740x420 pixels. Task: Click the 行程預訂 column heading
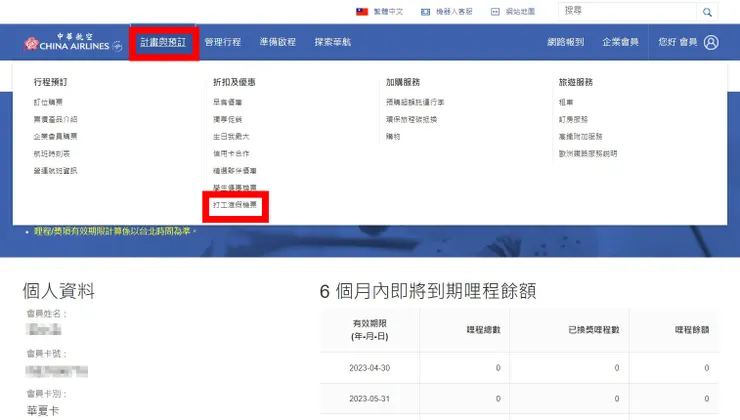pos(50,82)
